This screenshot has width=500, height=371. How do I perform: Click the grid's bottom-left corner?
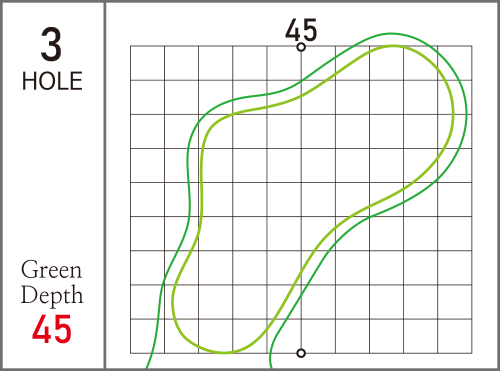click(130, 353)
